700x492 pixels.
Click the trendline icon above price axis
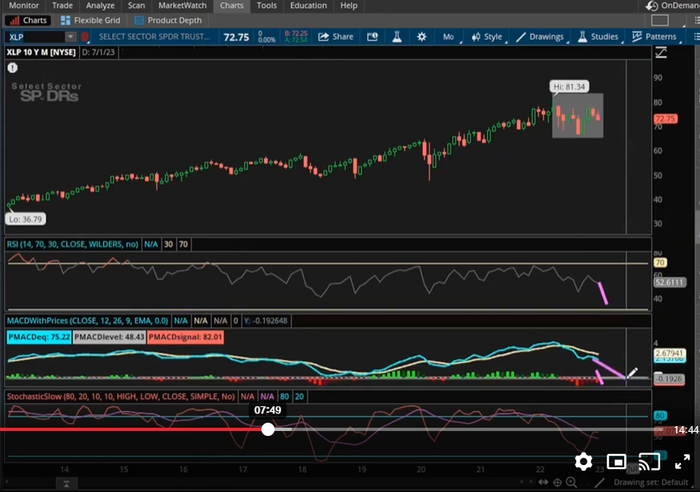click(x=661, y=53)
